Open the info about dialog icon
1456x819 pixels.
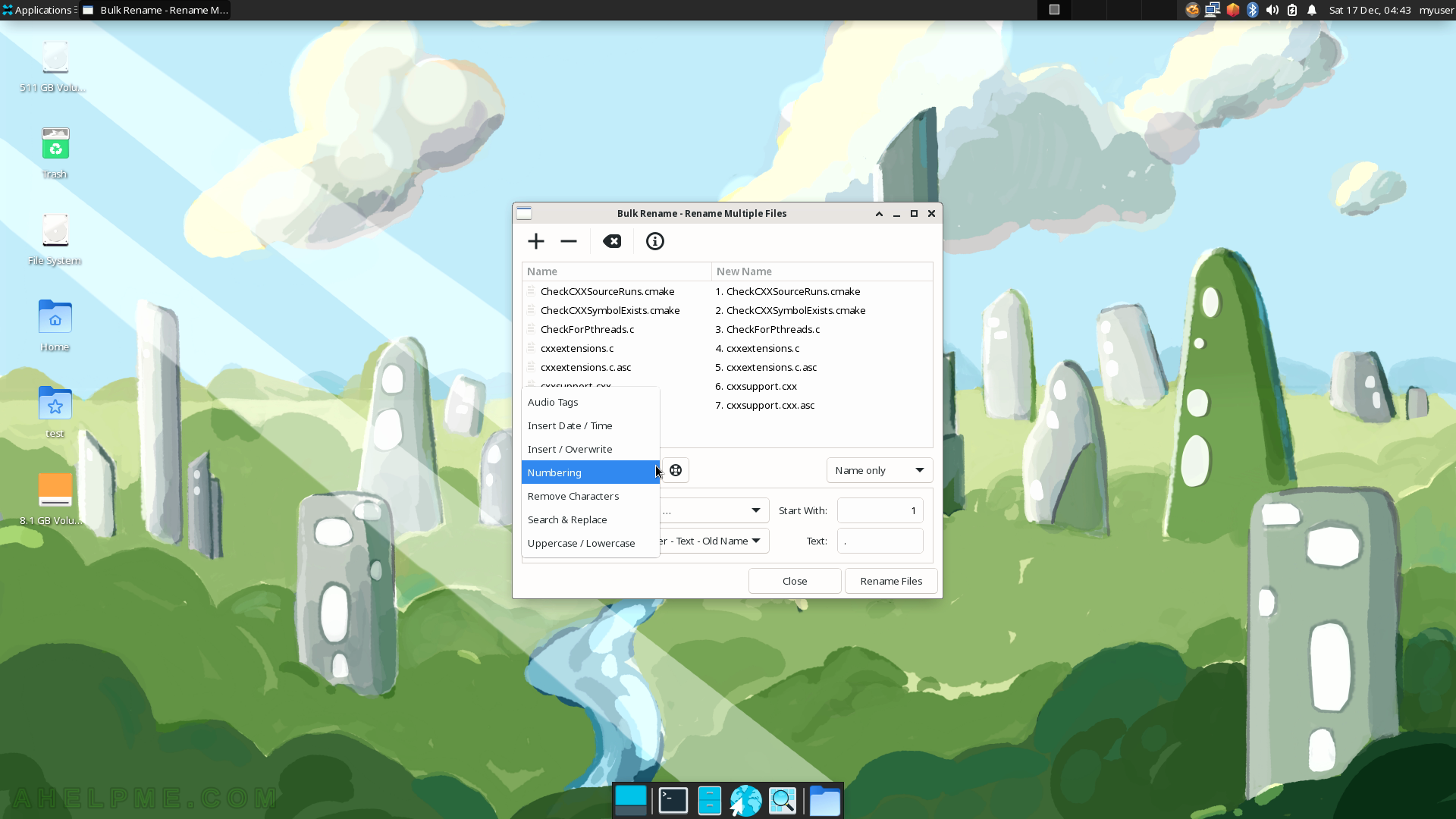tap(655, 241)
